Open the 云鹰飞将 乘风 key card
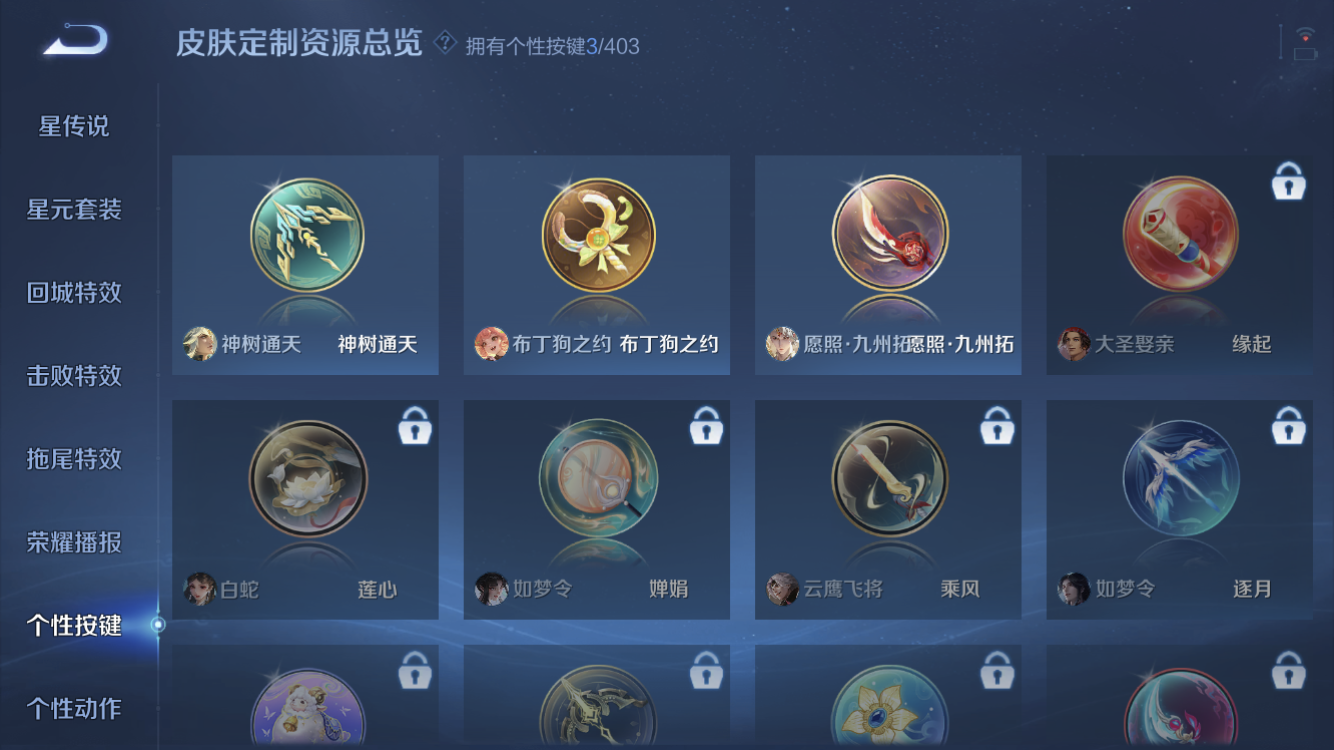This screenshot has width=1334, height=750. (888, 510)
